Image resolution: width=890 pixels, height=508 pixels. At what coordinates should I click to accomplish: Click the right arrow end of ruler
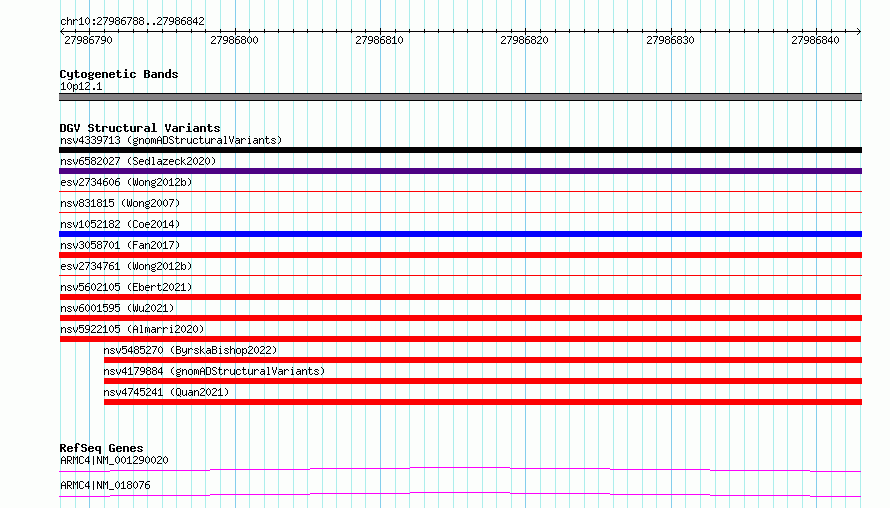pyautogui.click(x=859, y=31)
